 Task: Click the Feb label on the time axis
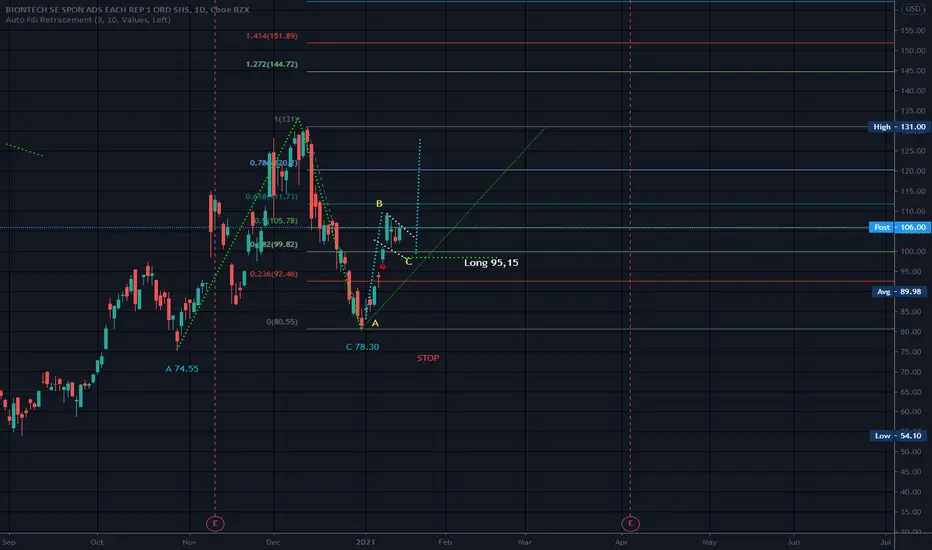tap(445, 542)
